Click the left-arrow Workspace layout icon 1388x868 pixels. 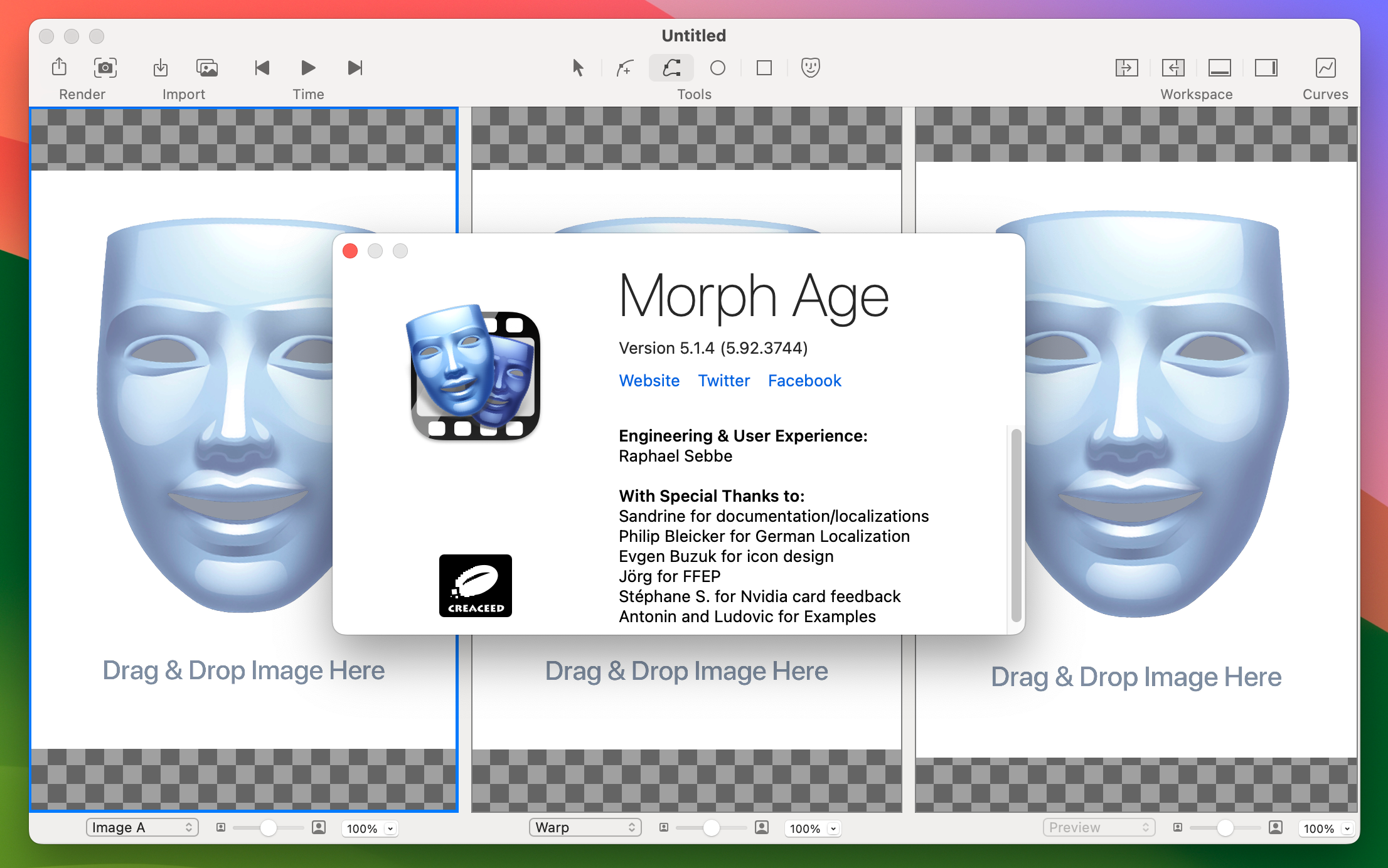click(x=1173, y=67)
